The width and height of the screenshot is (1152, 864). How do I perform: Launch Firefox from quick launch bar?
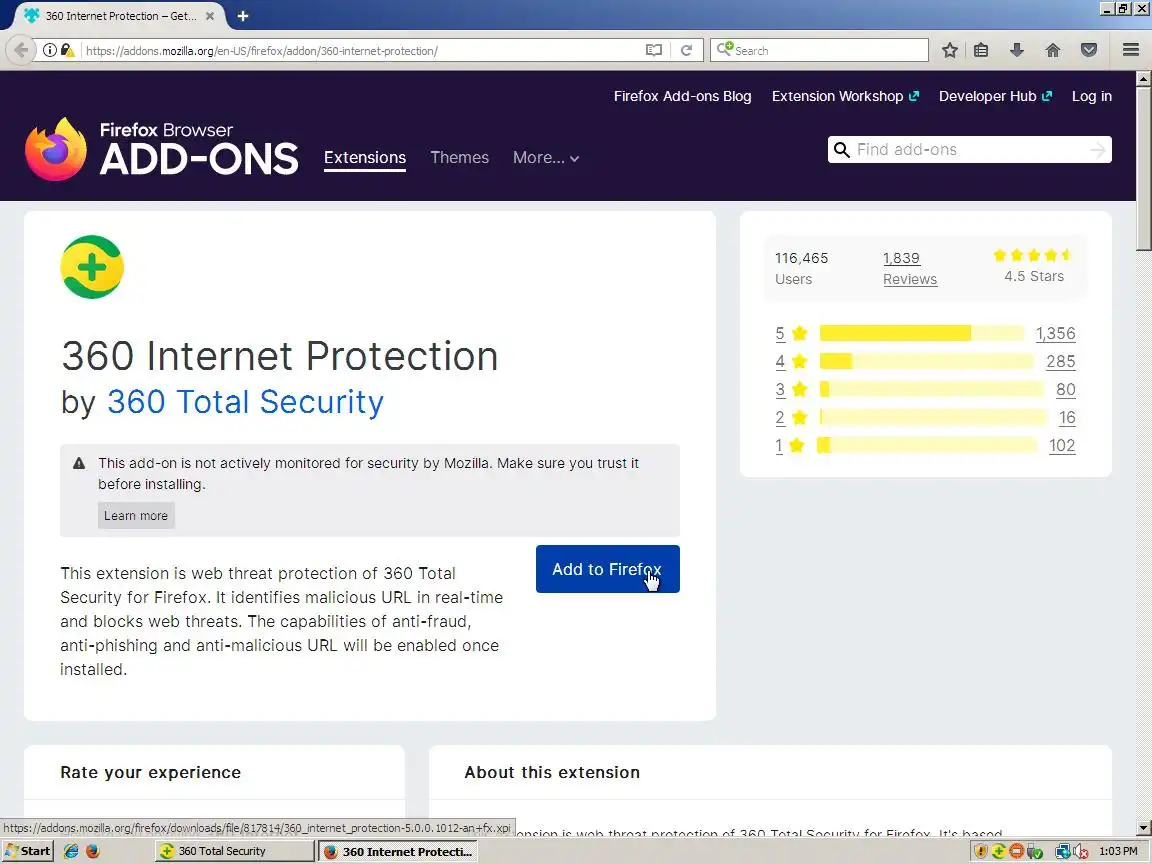pos(93,851)
